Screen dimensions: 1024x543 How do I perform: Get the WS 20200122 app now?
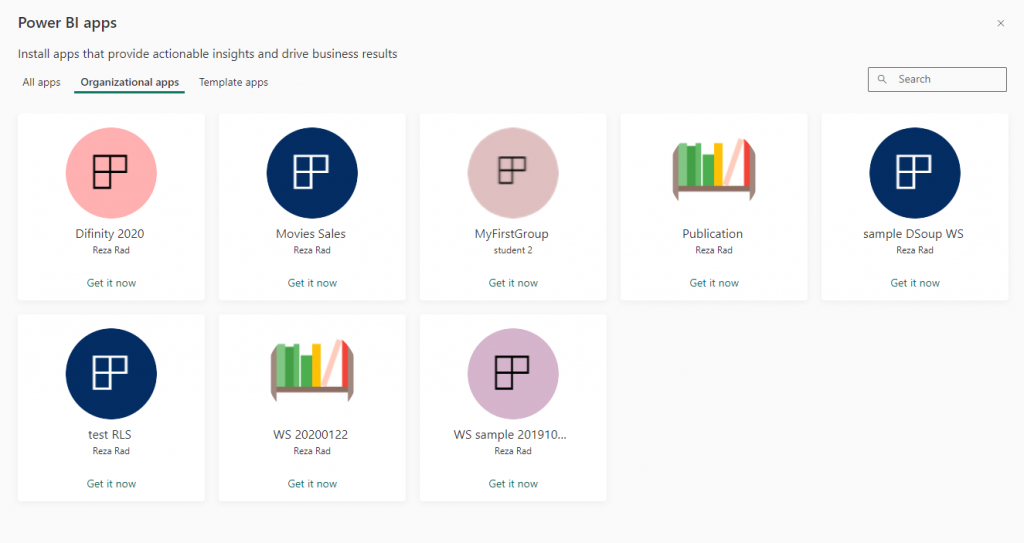(x=312, y=484)
